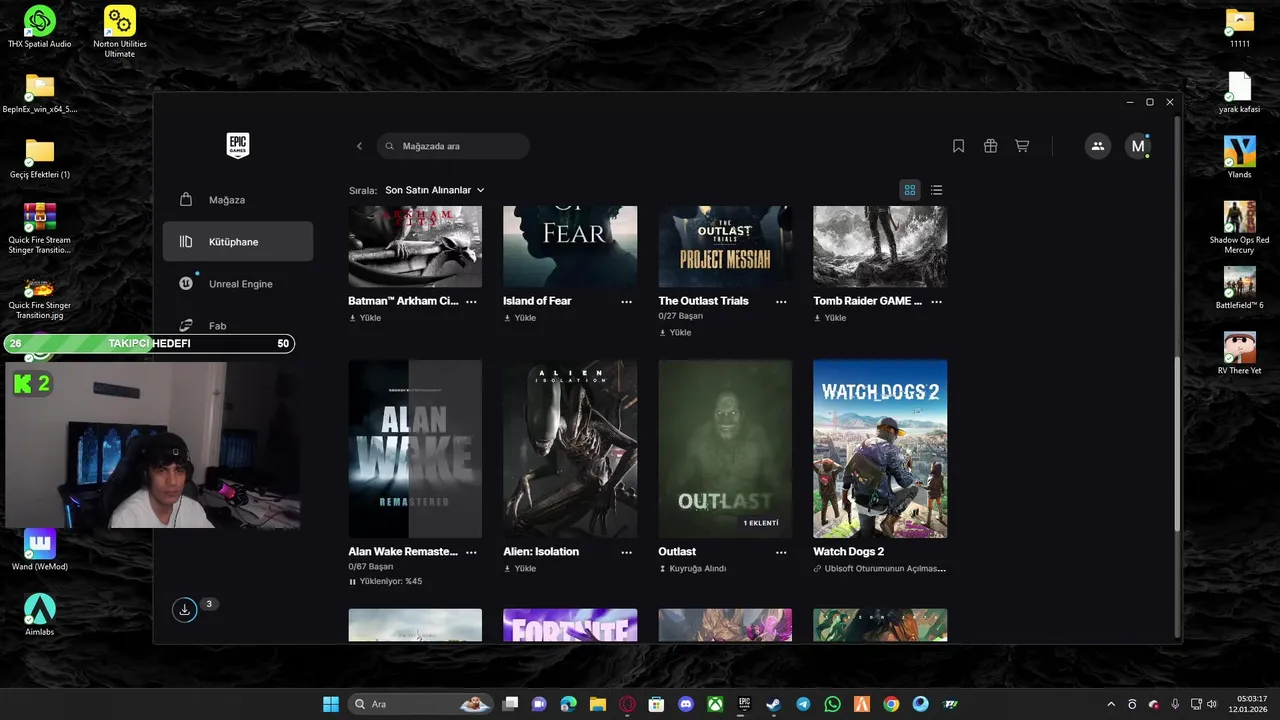Open Steam from the taskbar
1280x720 pixels.
point(774,704)
